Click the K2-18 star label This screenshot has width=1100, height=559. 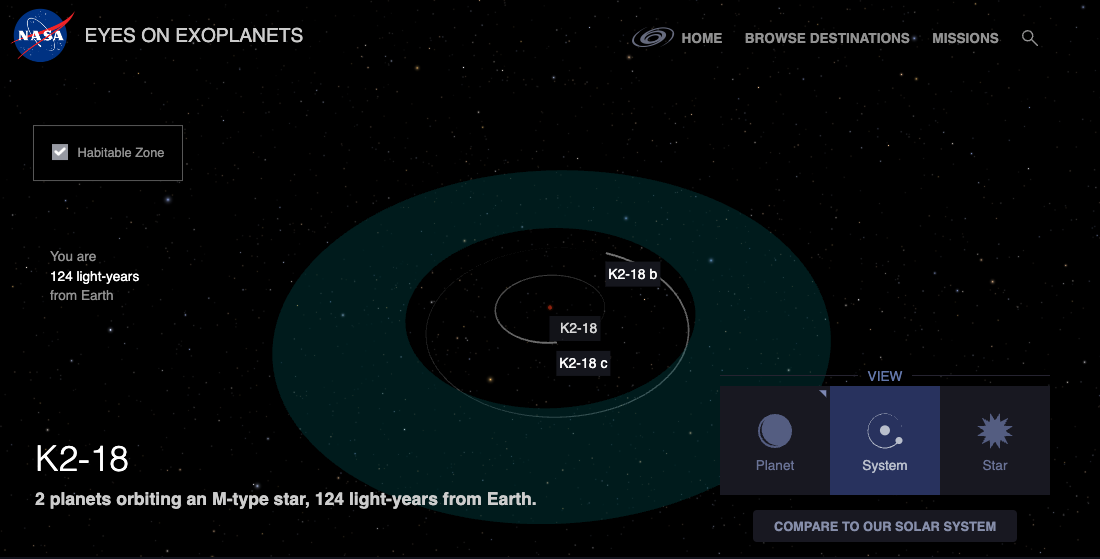coord(578,328)
